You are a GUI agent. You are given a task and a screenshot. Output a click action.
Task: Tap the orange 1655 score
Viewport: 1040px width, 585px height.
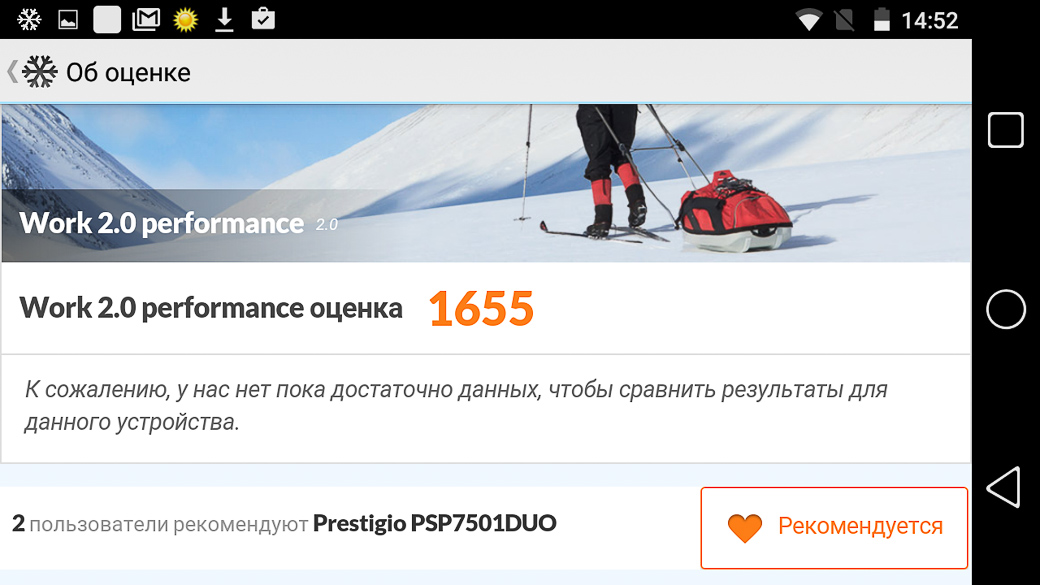[x=481, y=309]
